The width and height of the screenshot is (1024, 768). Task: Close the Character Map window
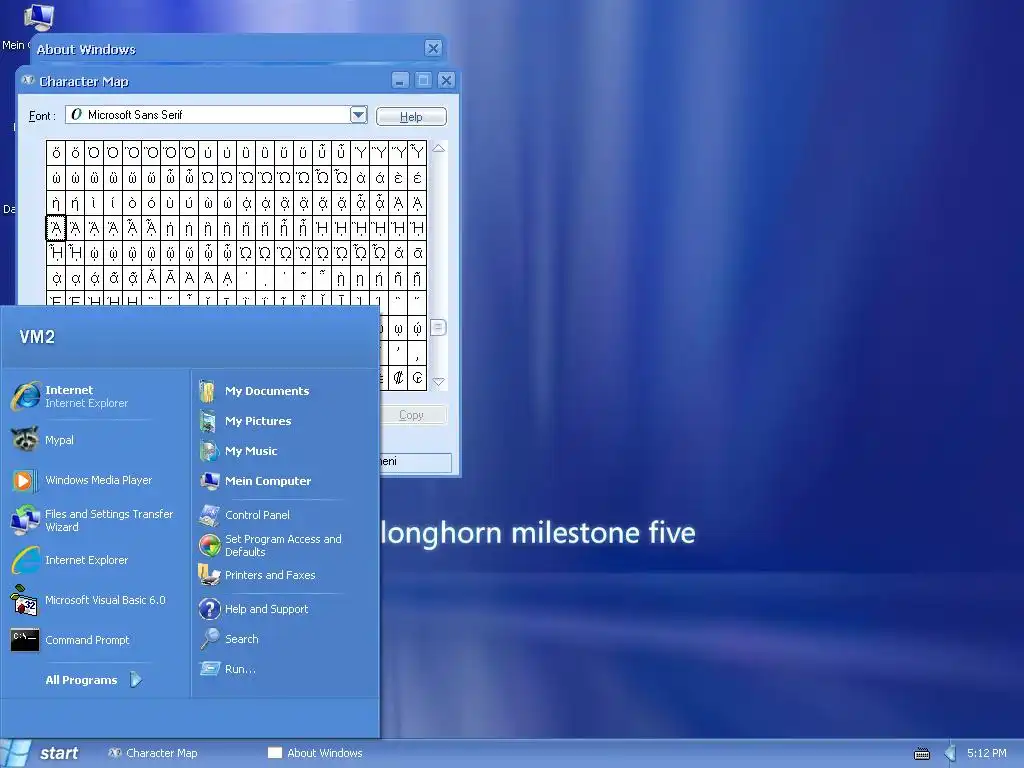click(x=446, y=80)
